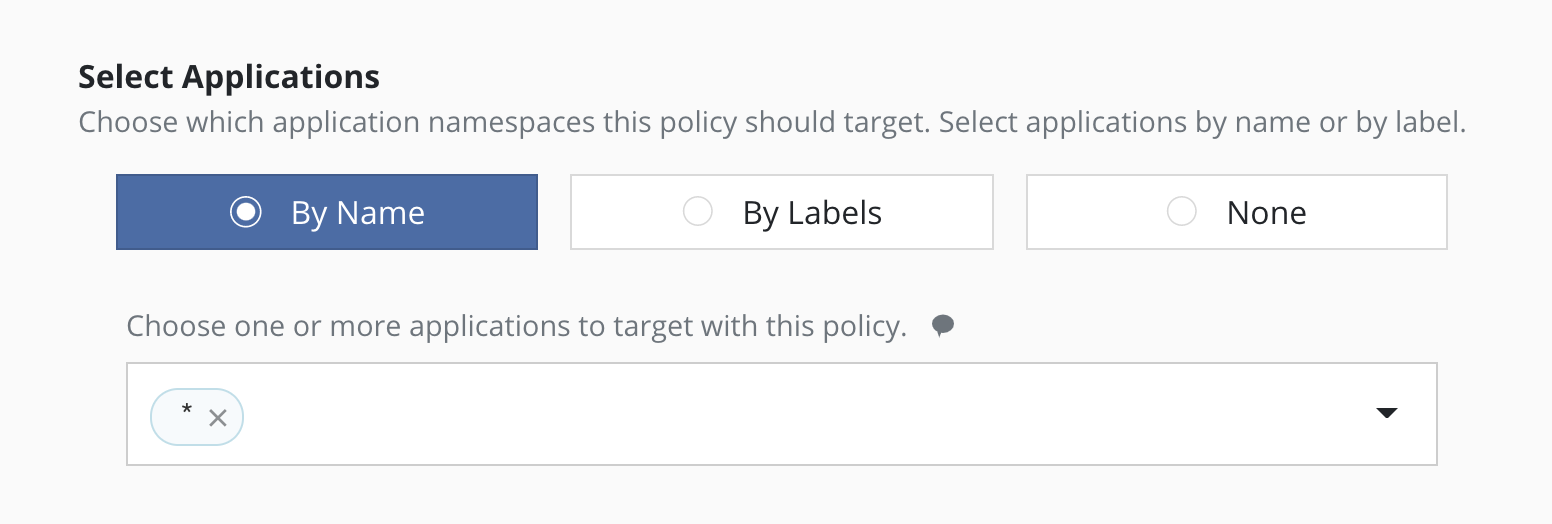
Task: Click the 'Choose one or more applications' label
Action: [516, 326]
